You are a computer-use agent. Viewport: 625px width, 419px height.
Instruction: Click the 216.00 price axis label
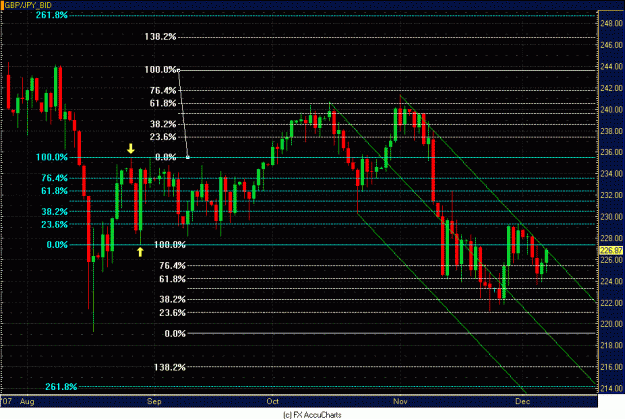click(611, 367)
